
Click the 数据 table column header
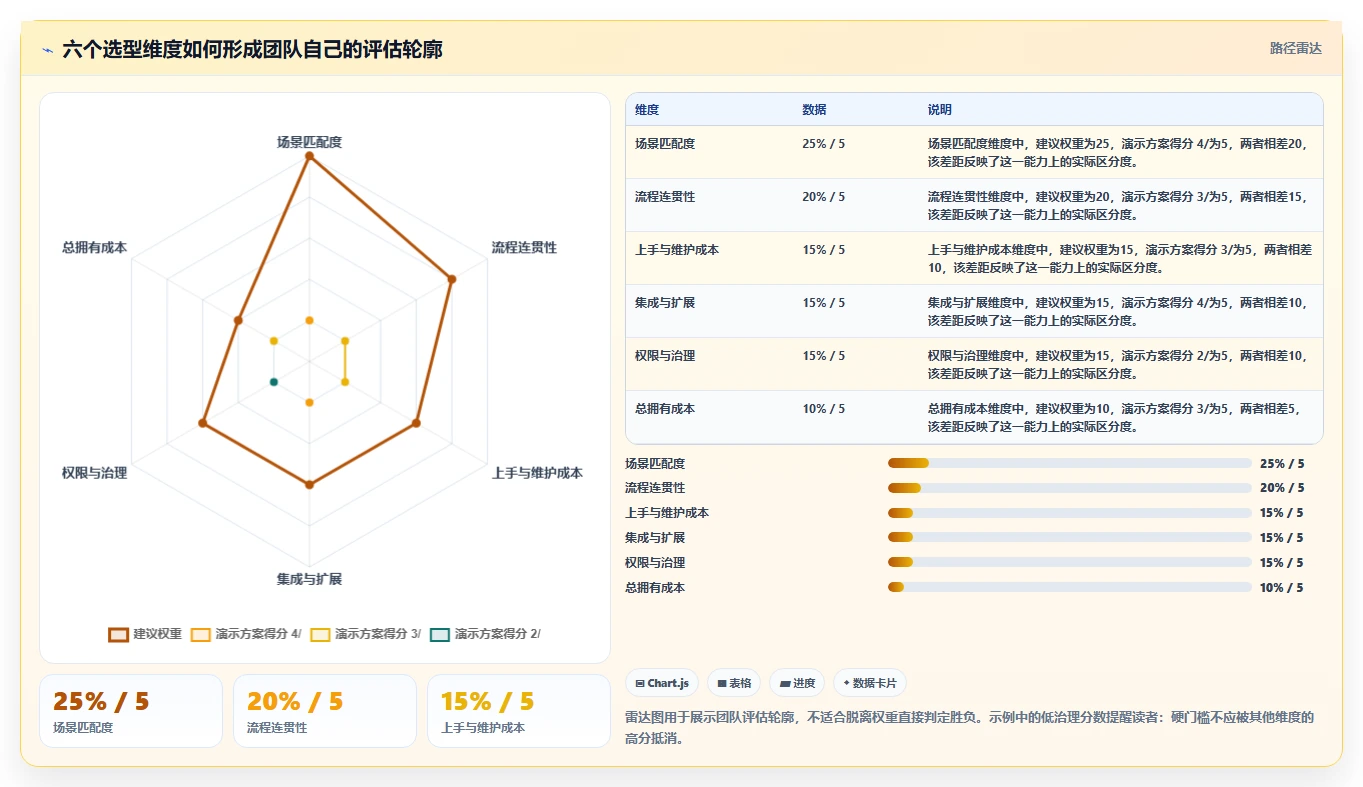pyautogui.click(x=814, y=110)
